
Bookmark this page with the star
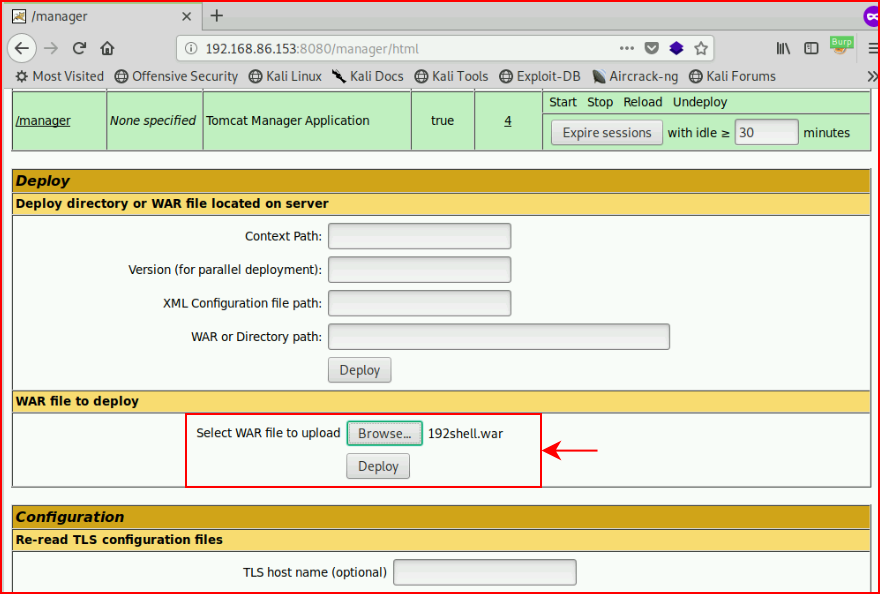[x=700, y=48]
